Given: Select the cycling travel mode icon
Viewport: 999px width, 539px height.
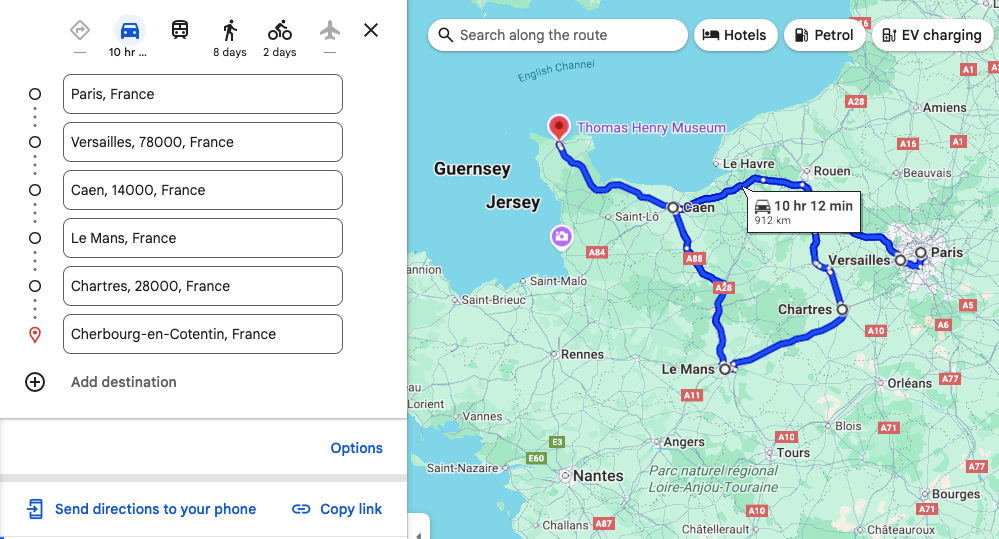Looking at the screenshot, I should [x=280, y=30].
